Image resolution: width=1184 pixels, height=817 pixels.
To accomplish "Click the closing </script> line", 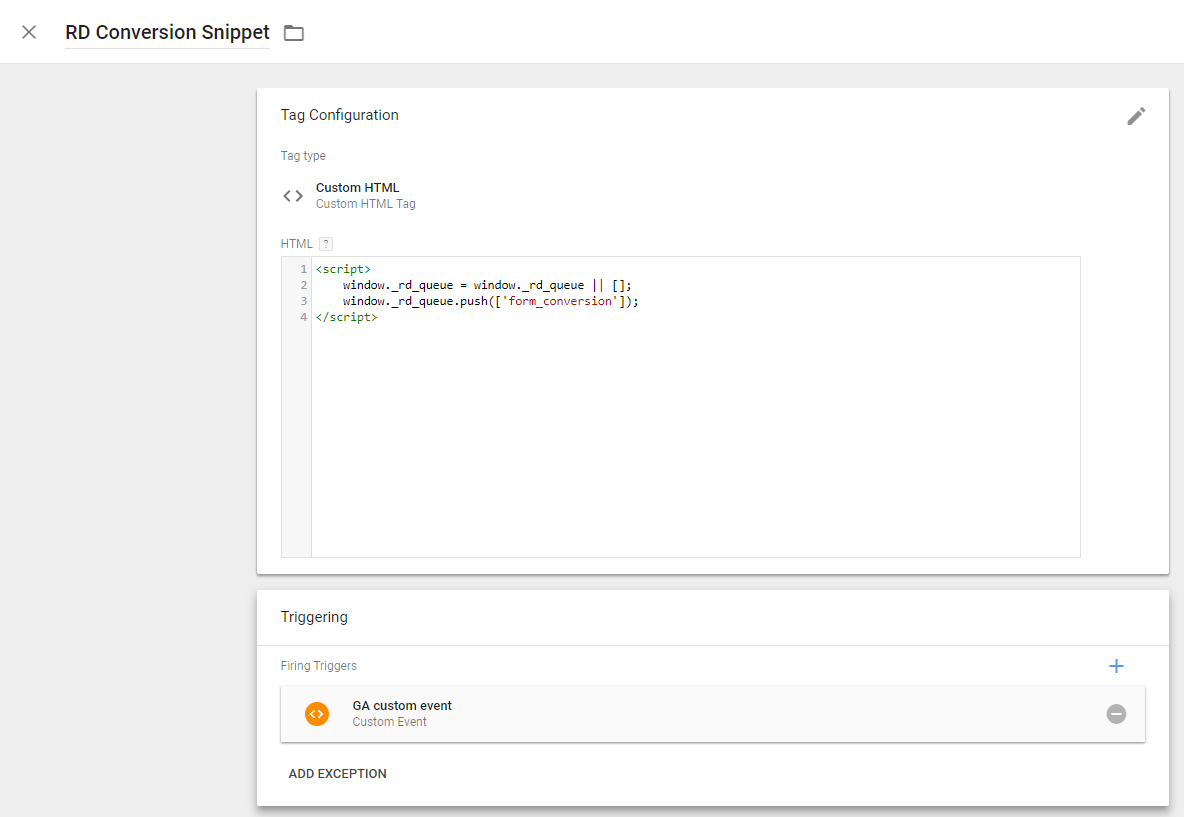I will (x=347, y=317).
